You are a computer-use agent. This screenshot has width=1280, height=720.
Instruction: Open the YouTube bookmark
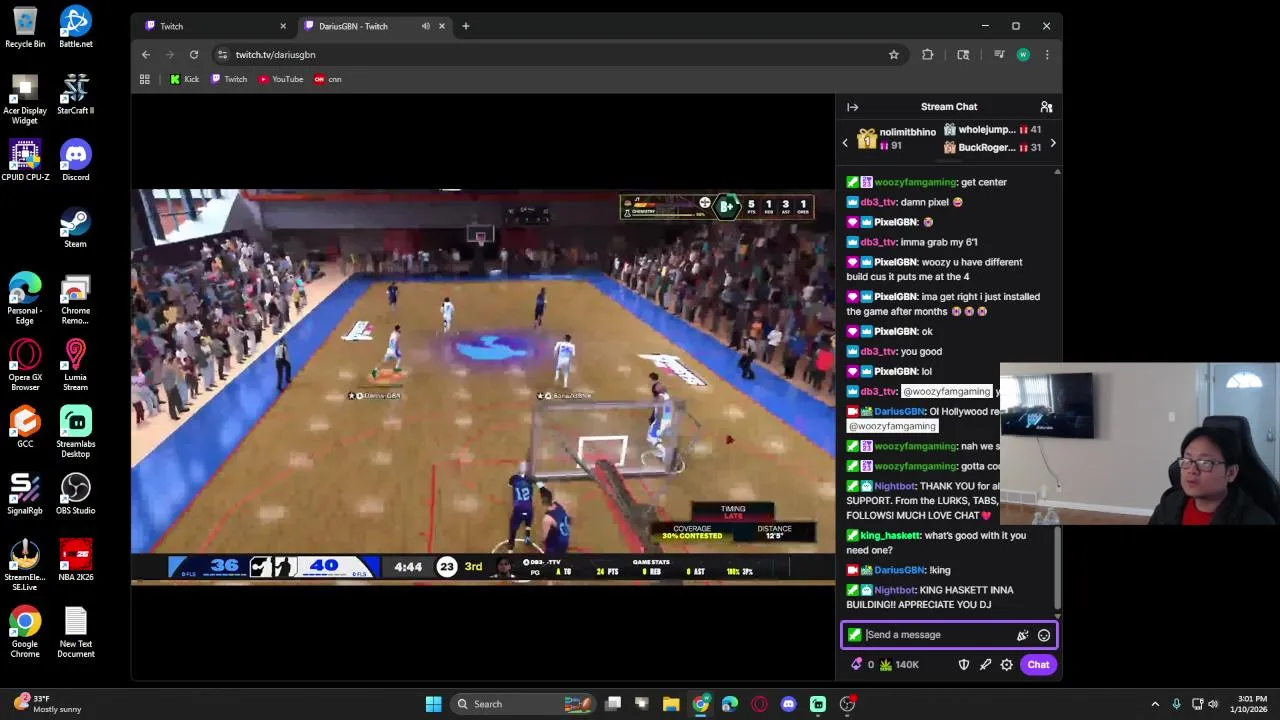[x=281, y=79]
